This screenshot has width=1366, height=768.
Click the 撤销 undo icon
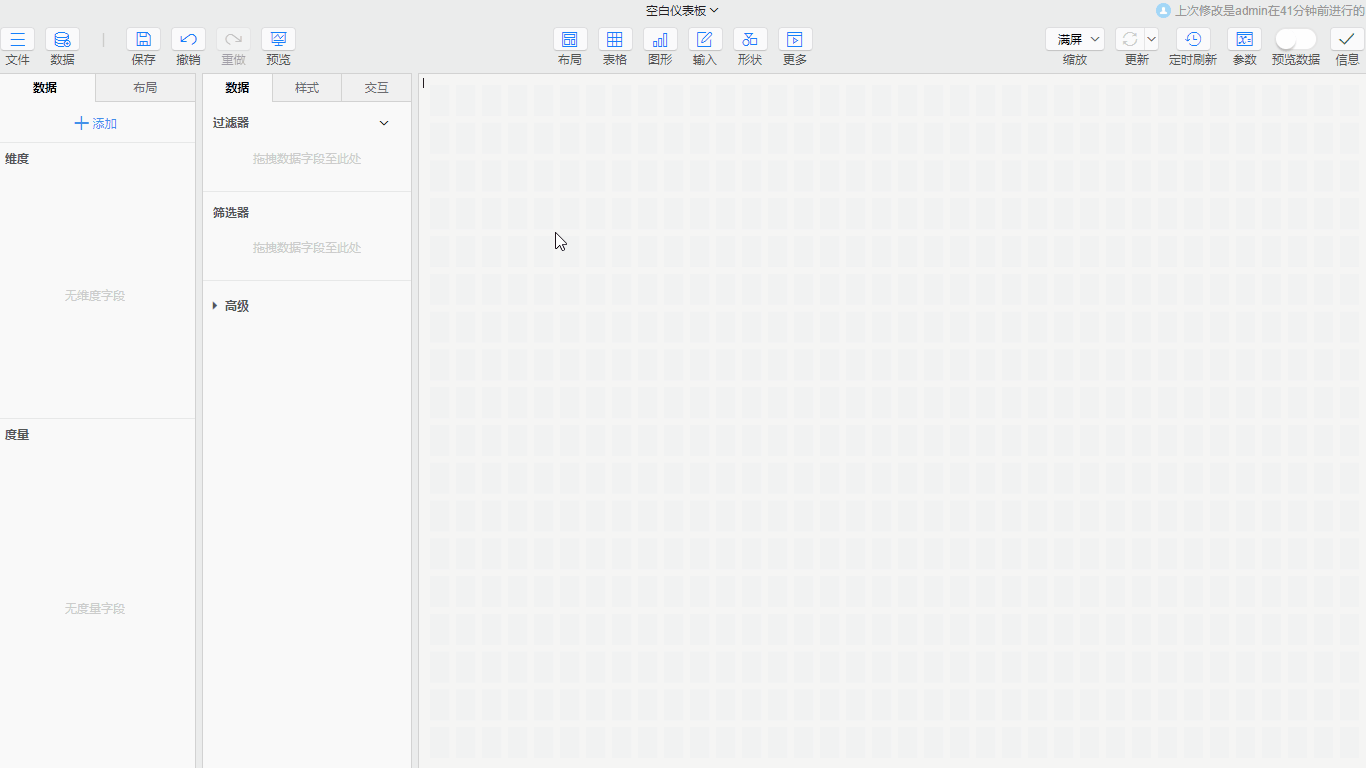pos(188,40)
